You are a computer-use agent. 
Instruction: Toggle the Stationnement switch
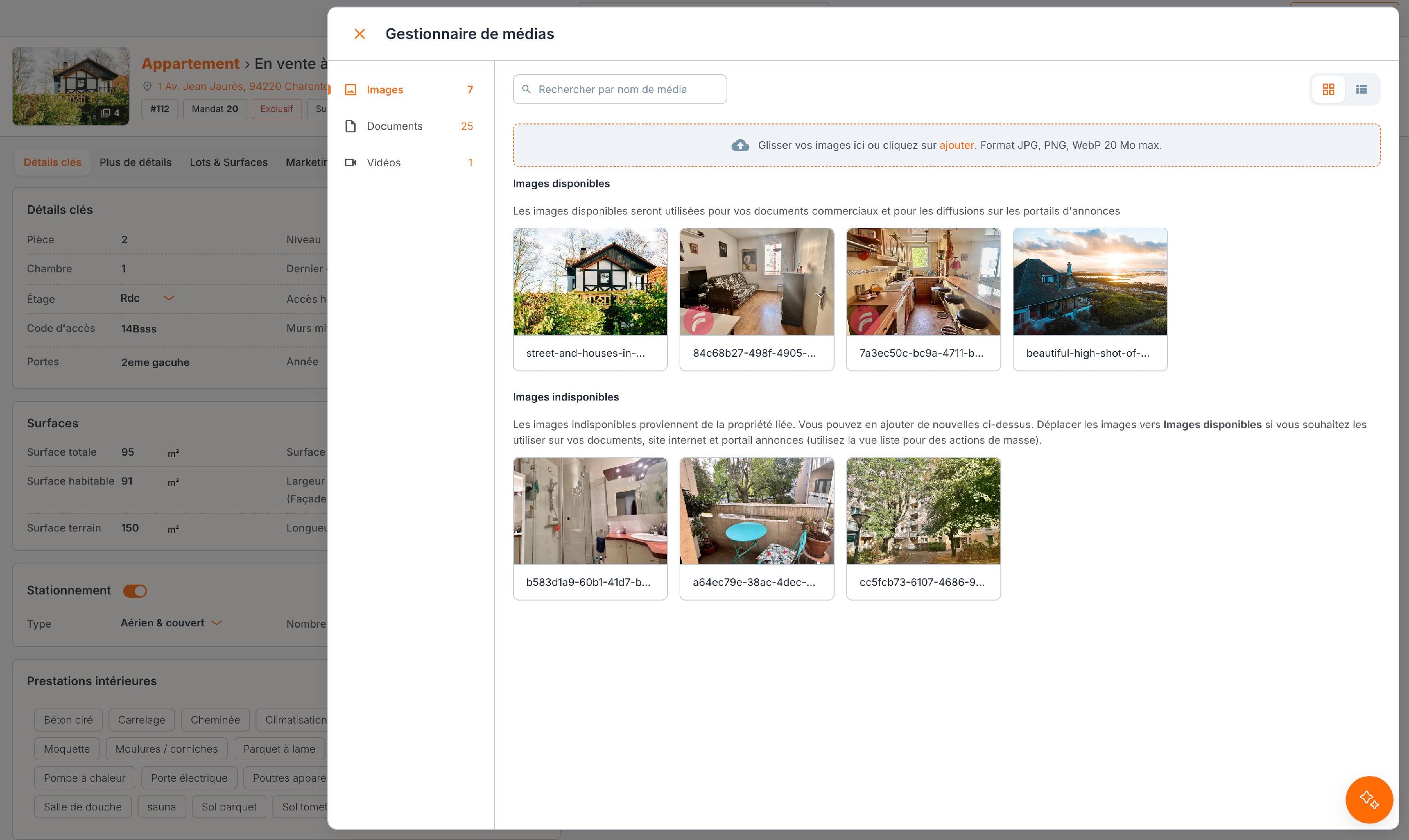click(x=135, y=591)
